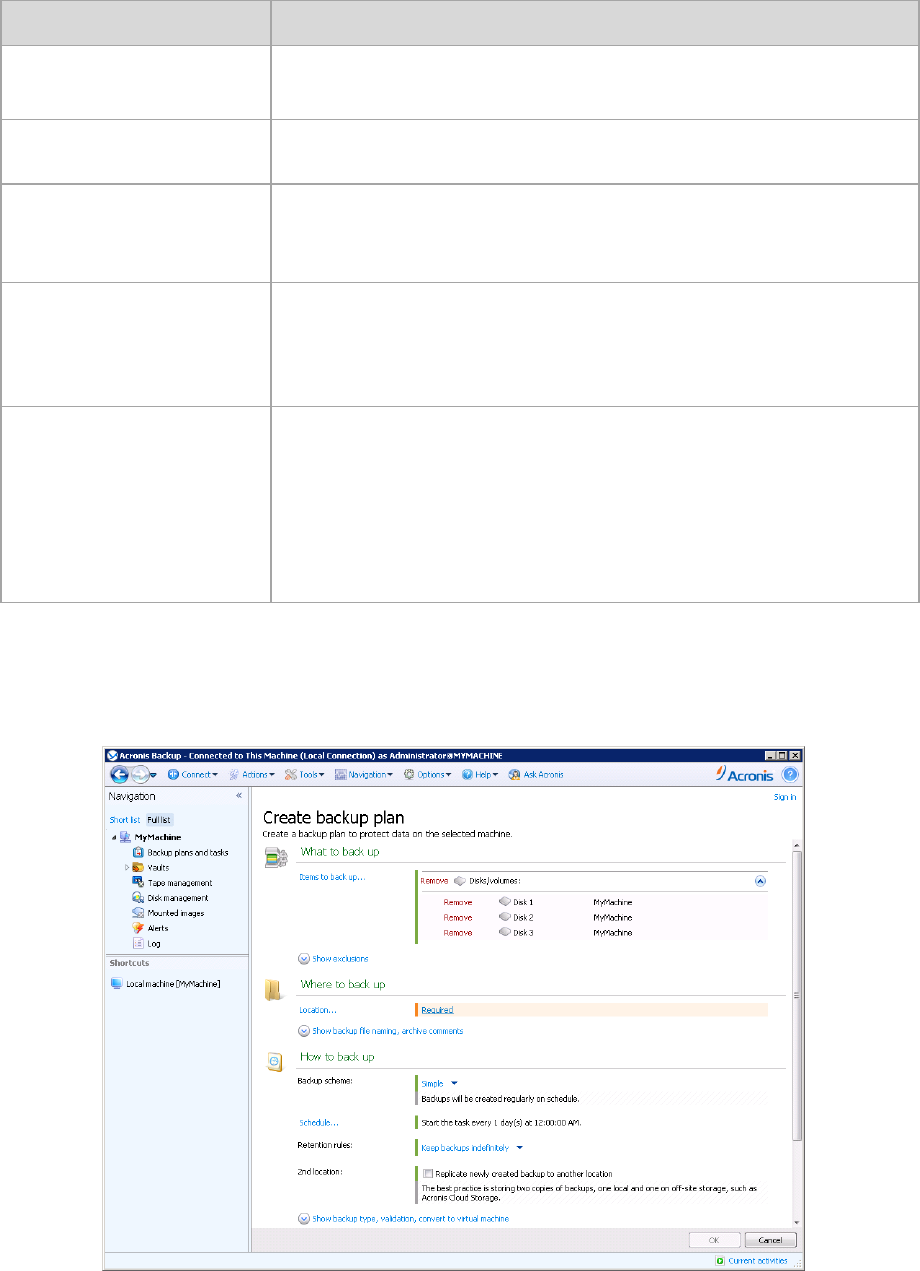Click the Cancel button

[770, 1239]
